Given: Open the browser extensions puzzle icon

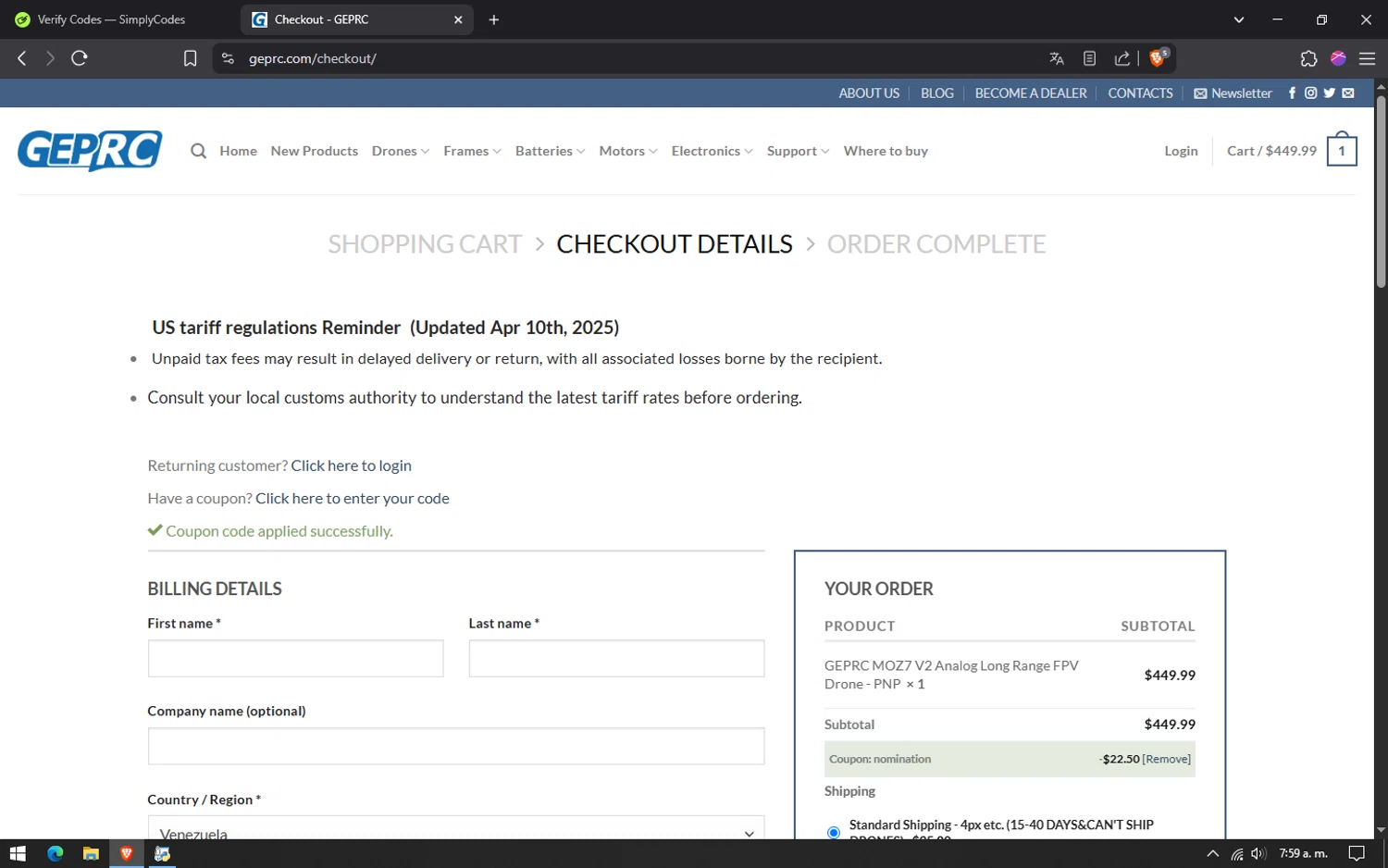Looking at the screenshot, I should 1308,58.
